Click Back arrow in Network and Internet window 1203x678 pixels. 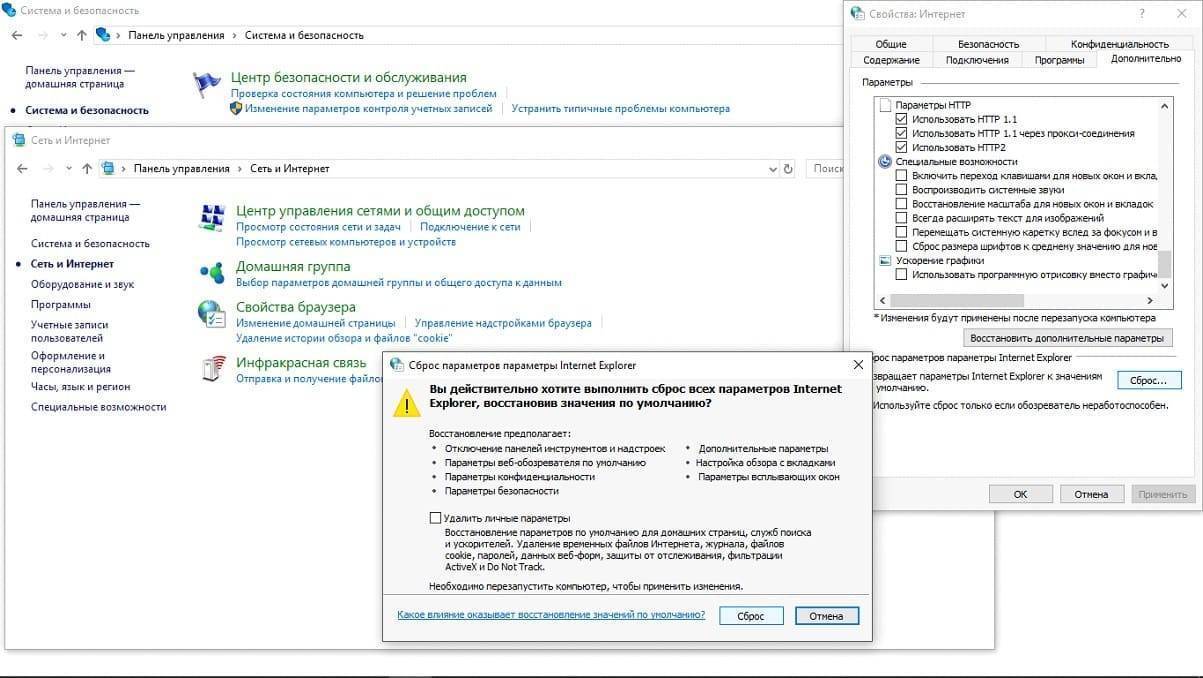23,169
